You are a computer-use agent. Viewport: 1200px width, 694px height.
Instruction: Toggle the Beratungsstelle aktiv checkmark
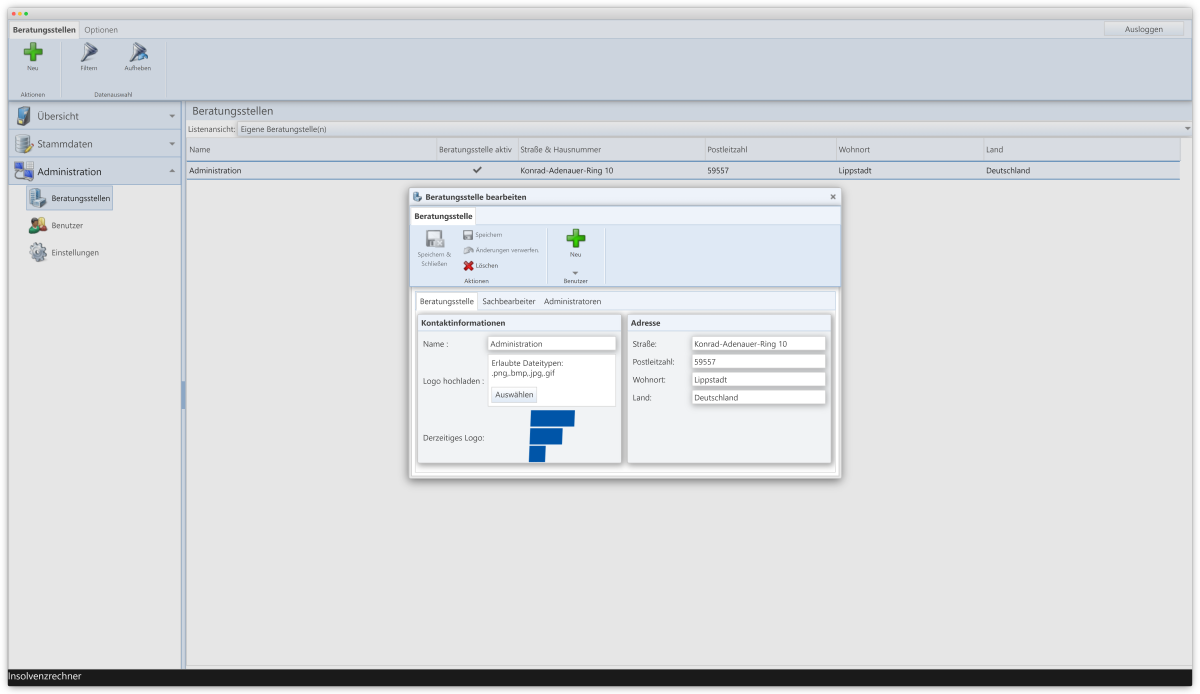(x=477, y=171)
